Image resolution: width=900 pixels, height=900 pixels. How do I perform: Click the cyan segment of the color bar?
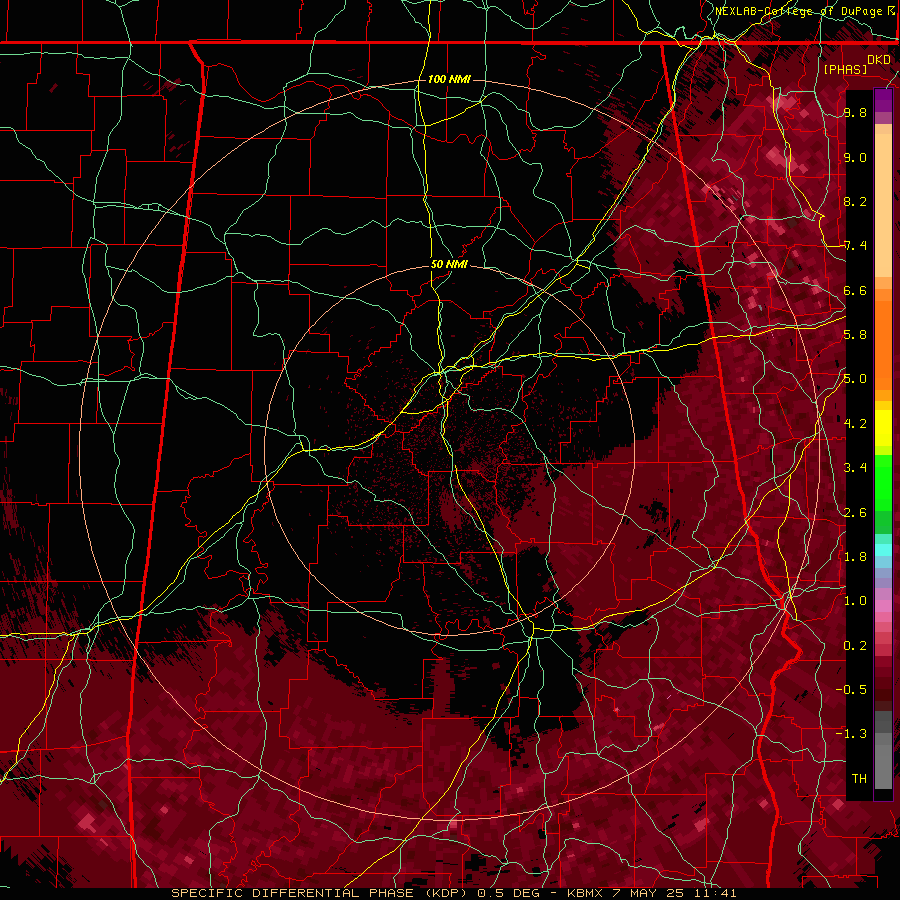click(883, 549)
